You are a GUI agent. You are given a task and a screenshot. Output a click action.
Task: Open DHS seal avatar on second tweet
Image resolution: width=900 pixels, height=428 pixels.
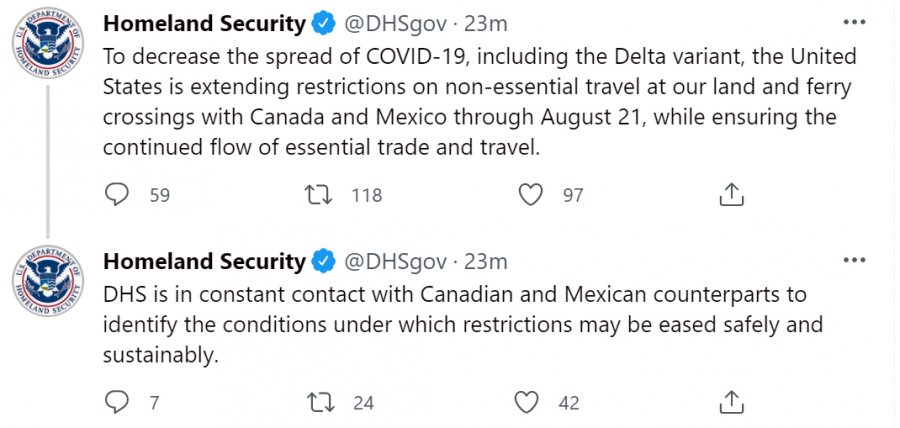(x=48, y=285)
